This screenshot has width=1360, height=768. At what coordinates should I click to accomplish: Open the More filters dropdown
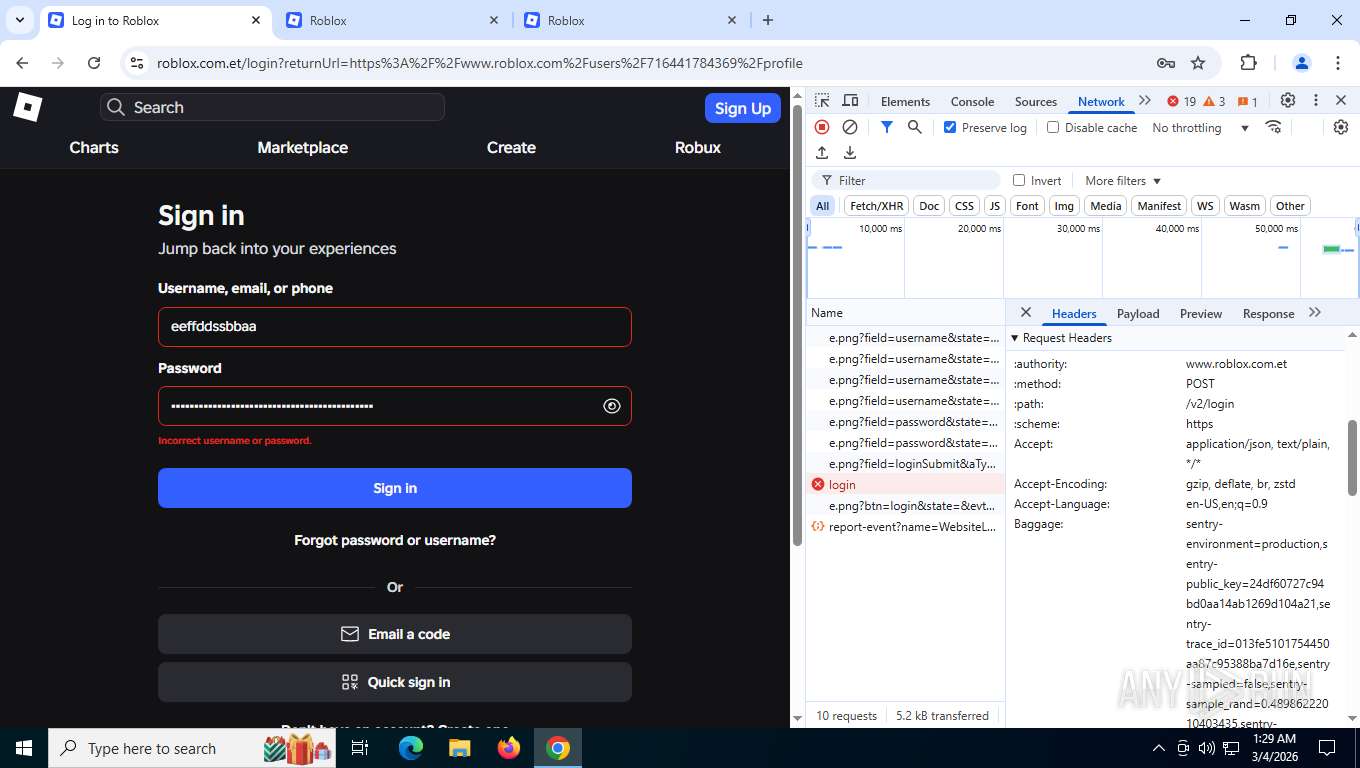pyautogui.click(x=1122, y=180)
